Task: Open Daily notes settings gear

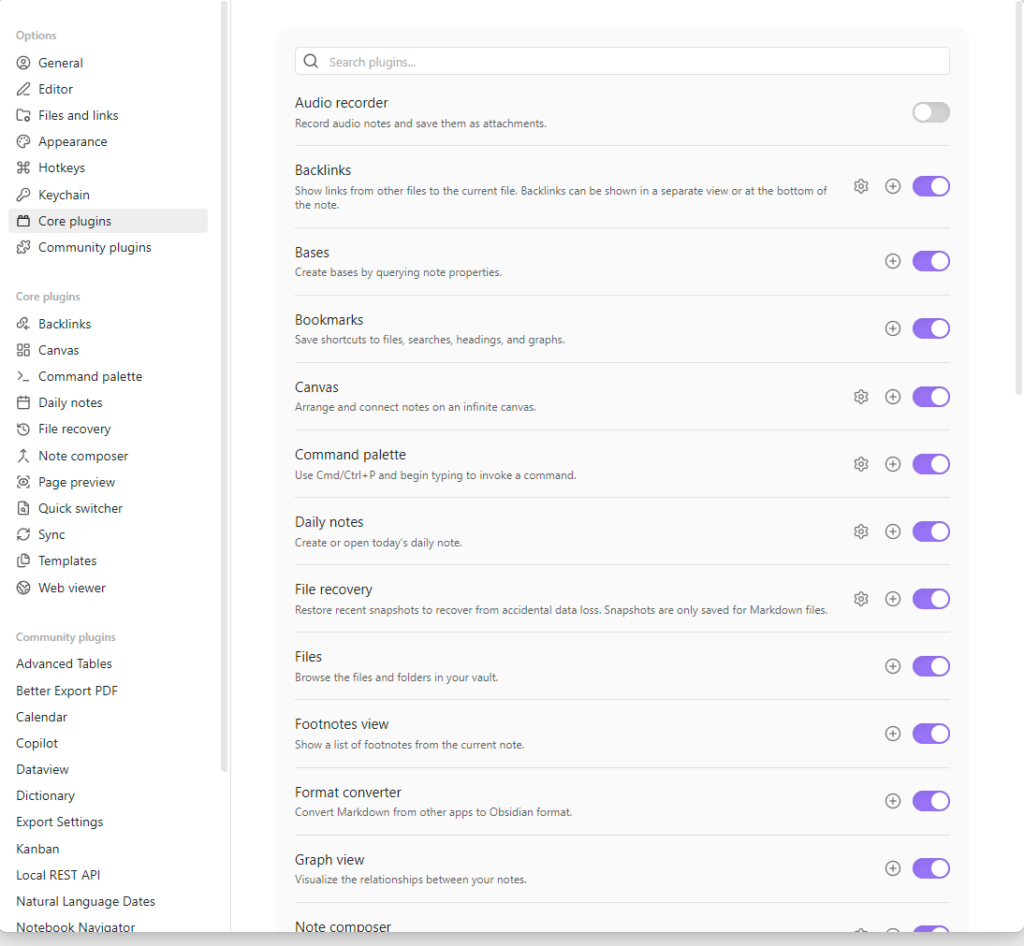Action: point(861,531)
